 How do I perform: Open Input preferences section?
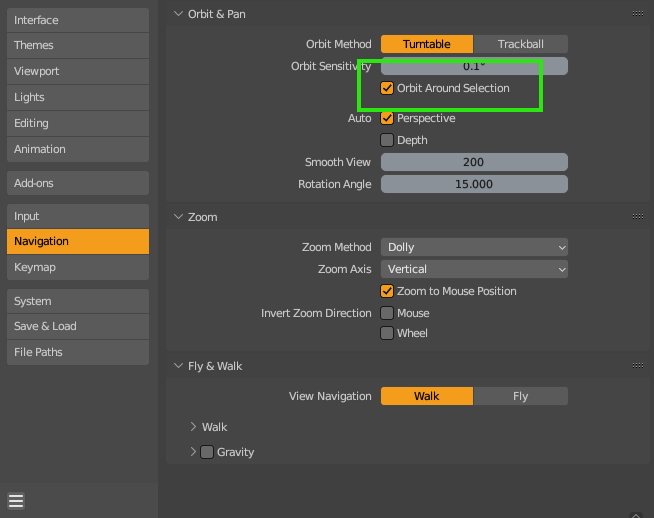coord(78,216)
